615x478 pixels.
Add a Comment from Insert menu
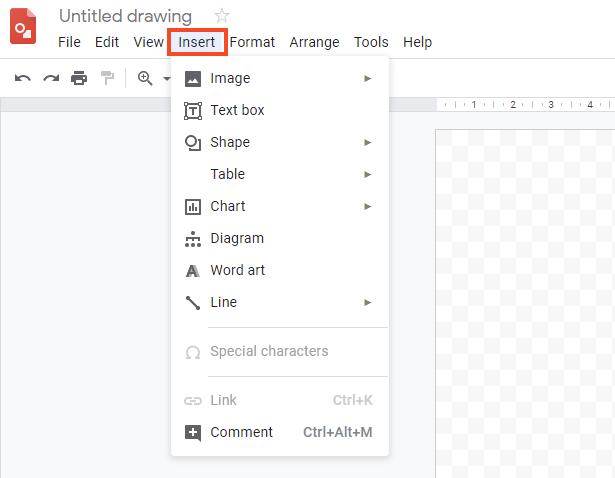point(241,432)
